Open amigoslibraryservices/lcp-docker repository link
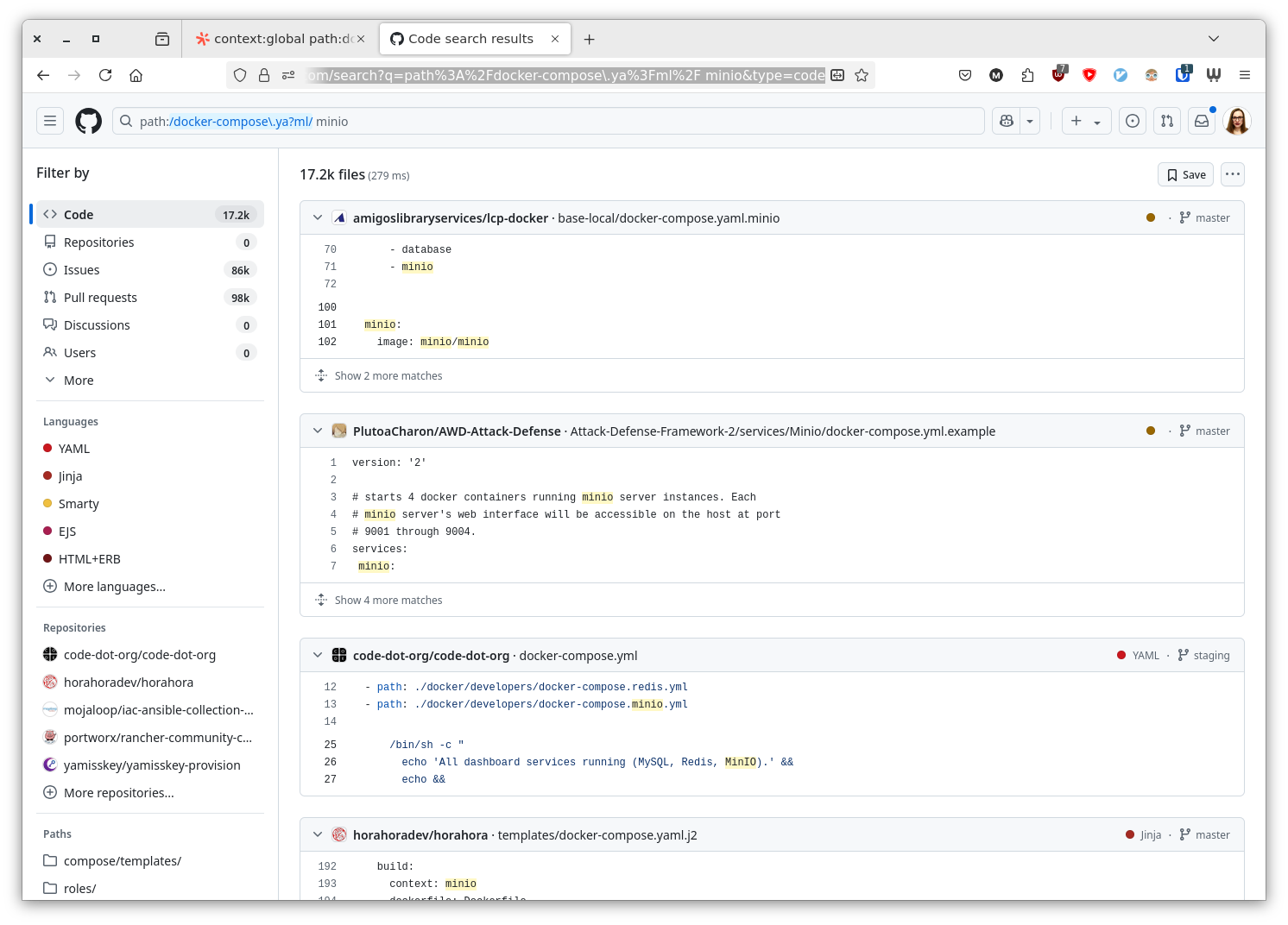1288x925 pixels. [451, 218]
